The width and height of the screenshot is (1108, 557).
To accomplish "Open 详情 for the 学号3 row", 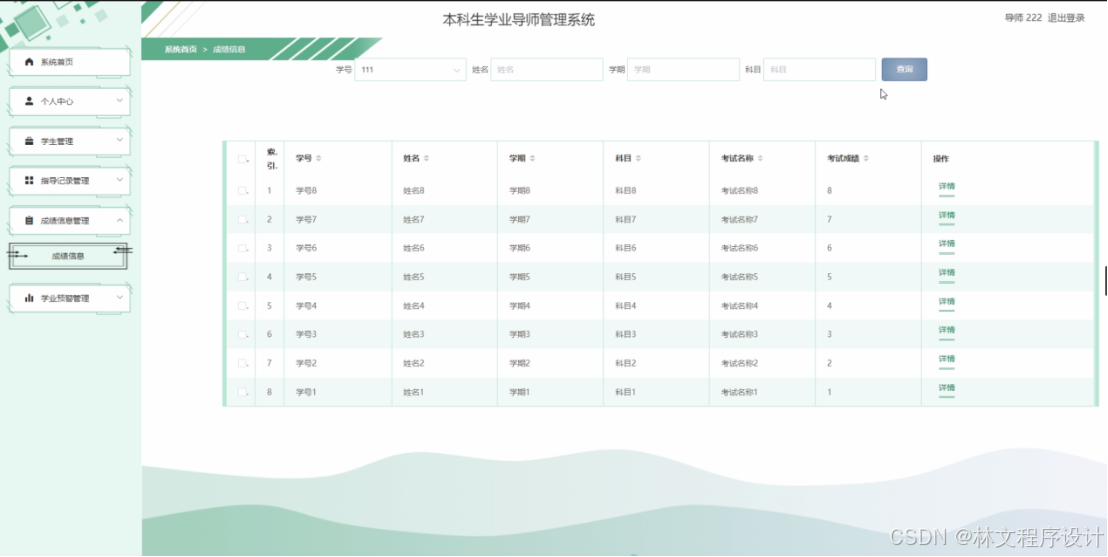I will [x=946, y=330].
